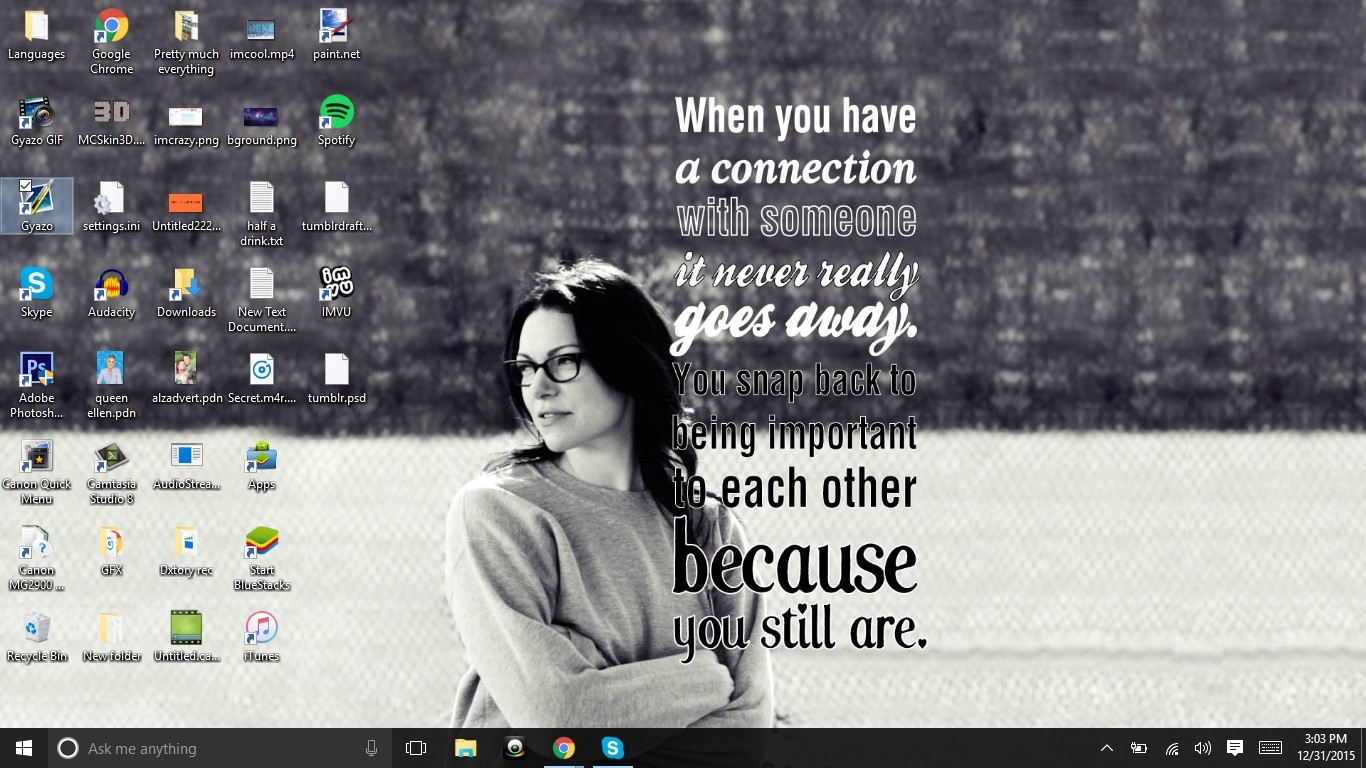
Task: Click the volume speaker tray icon
Action: pos(1203,748)
